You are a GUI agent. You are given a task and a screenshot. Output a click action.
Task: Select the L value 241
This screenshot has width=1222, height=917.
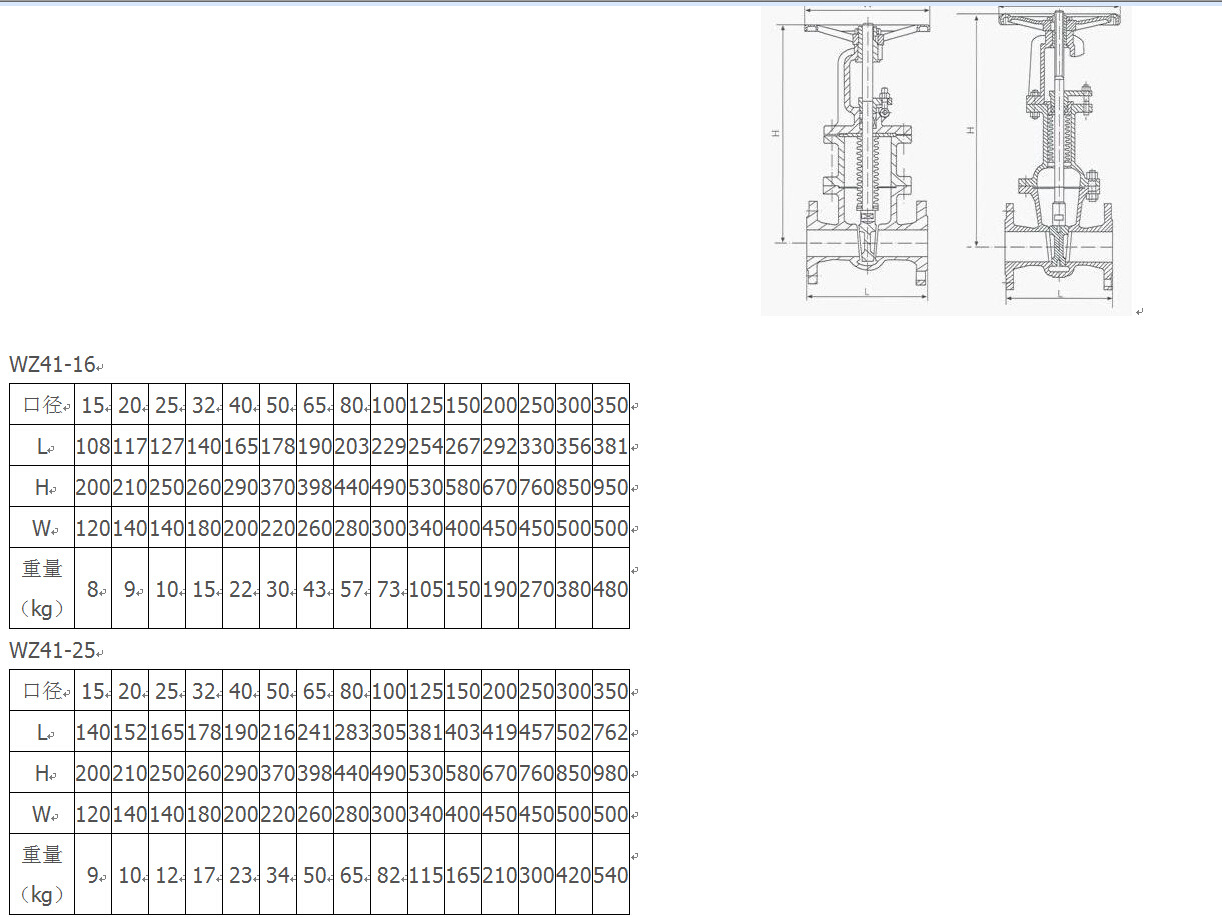click(315, 732)
